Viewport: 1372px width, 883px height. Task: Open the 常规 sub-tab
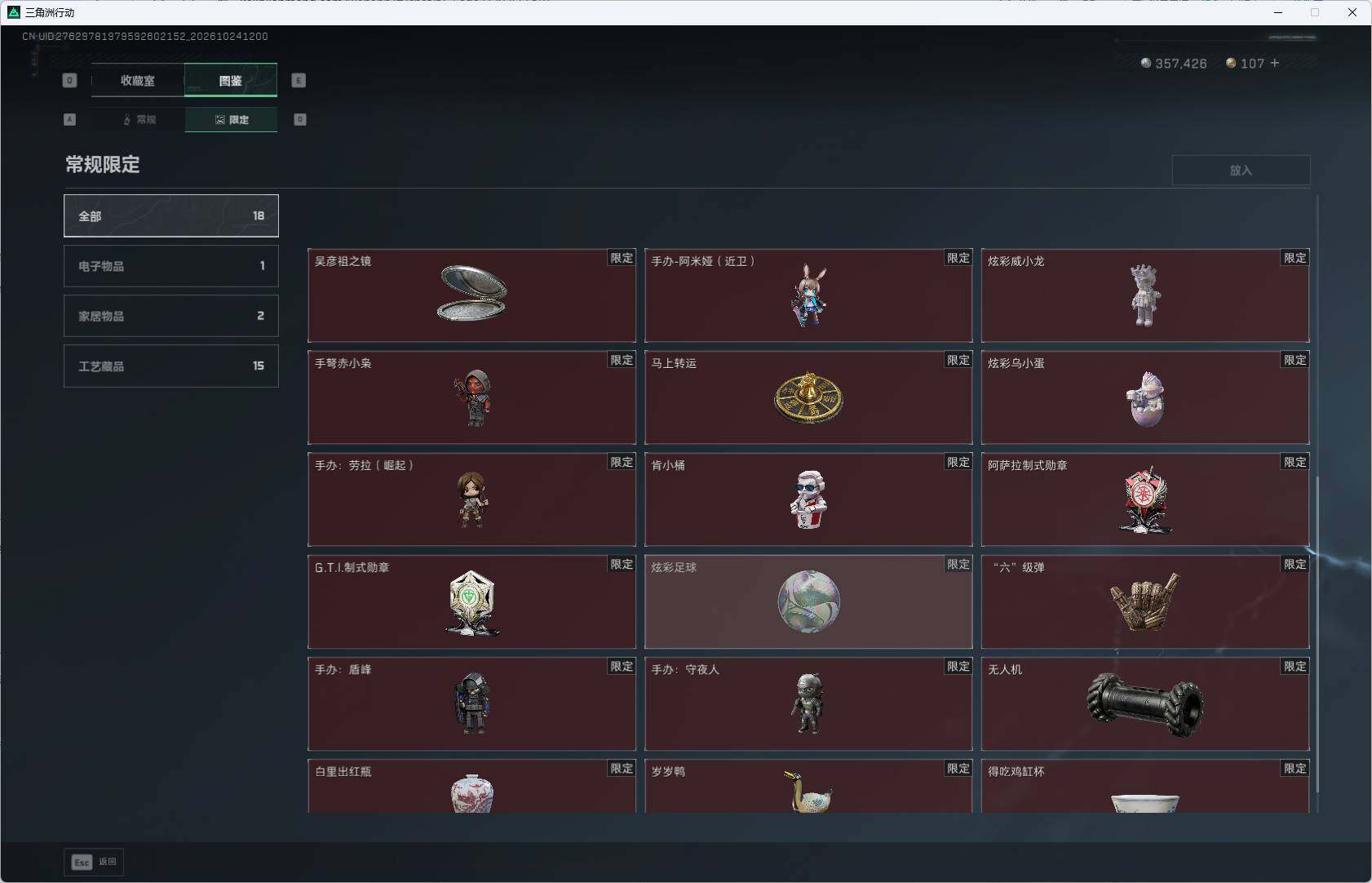coord(139,119)
